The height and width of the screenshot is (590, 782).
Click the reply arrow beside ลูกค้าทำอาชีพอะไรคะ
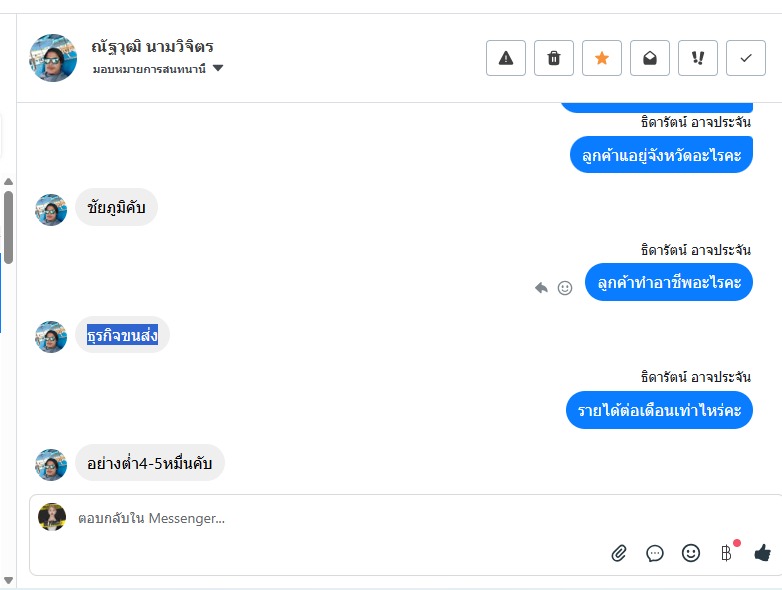[541, 287]
